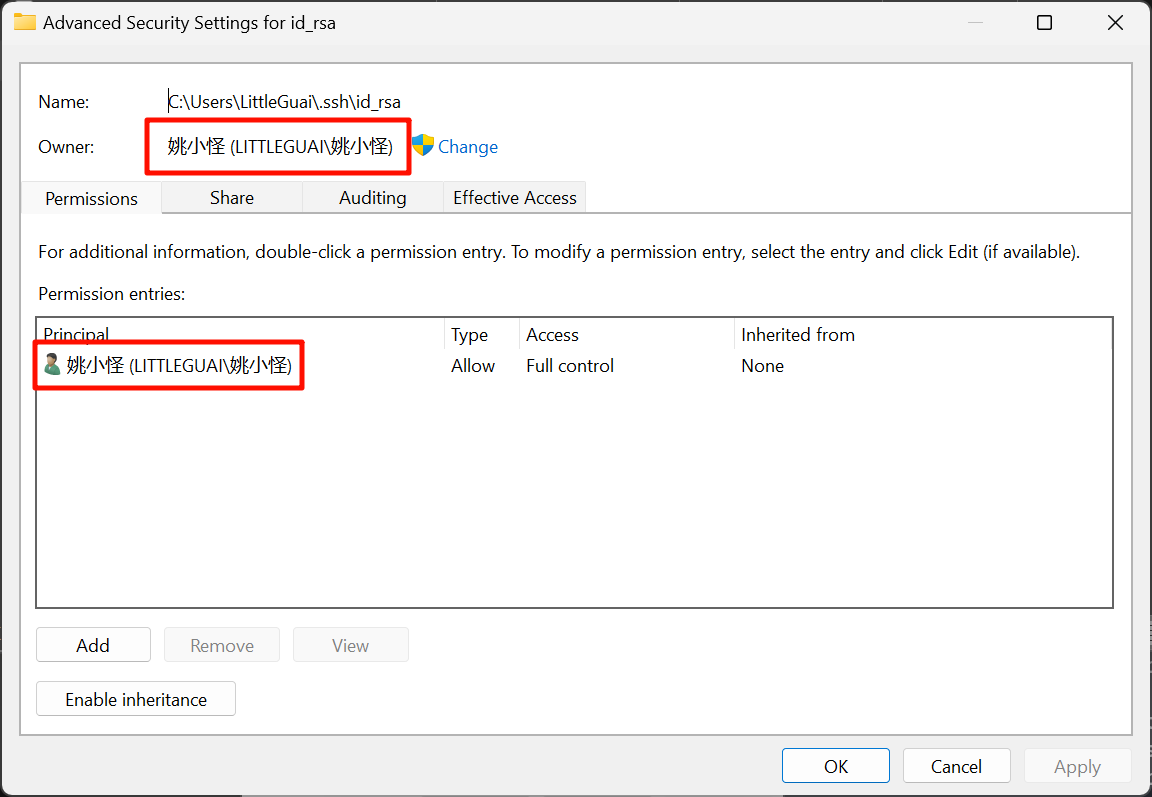Open the Effective Access tab
Image resolution: width=1152 pixels, height=797 pixels.
point(514,198)
